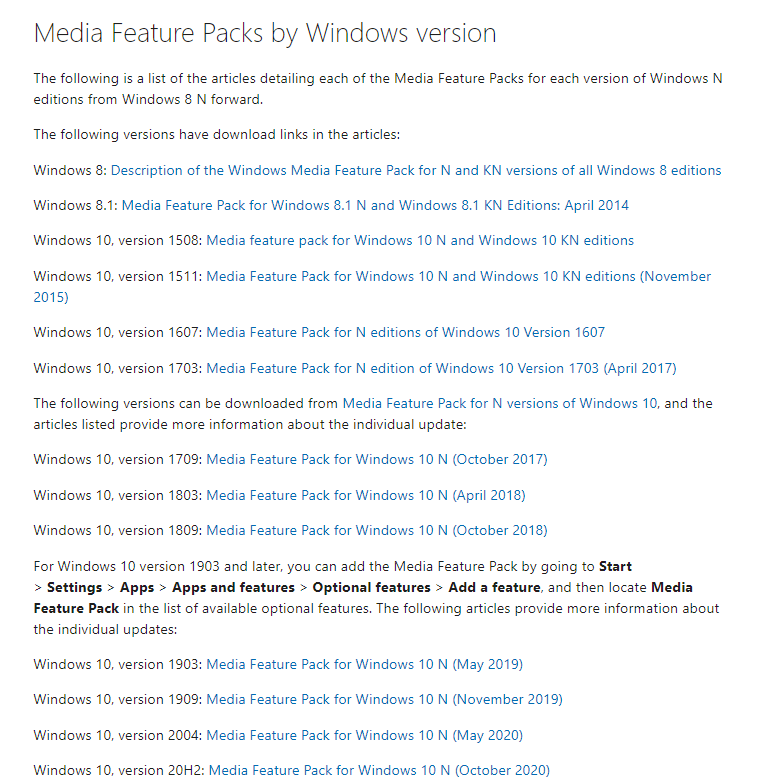Screen dimensions: 777x783
Task: Open the October 2017 Media Feature Pack link
Action: (x=376, y=459)
